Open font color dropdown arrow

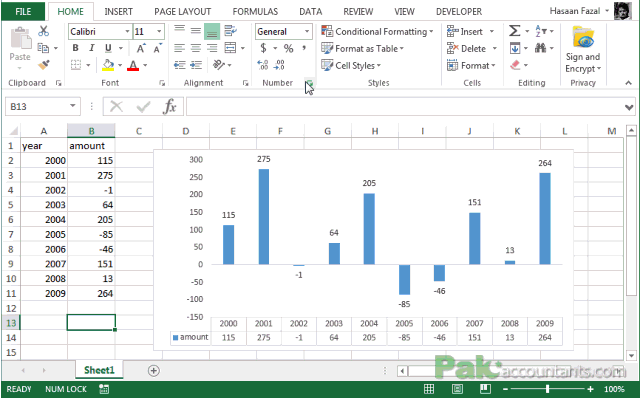[x=145, y=65]
